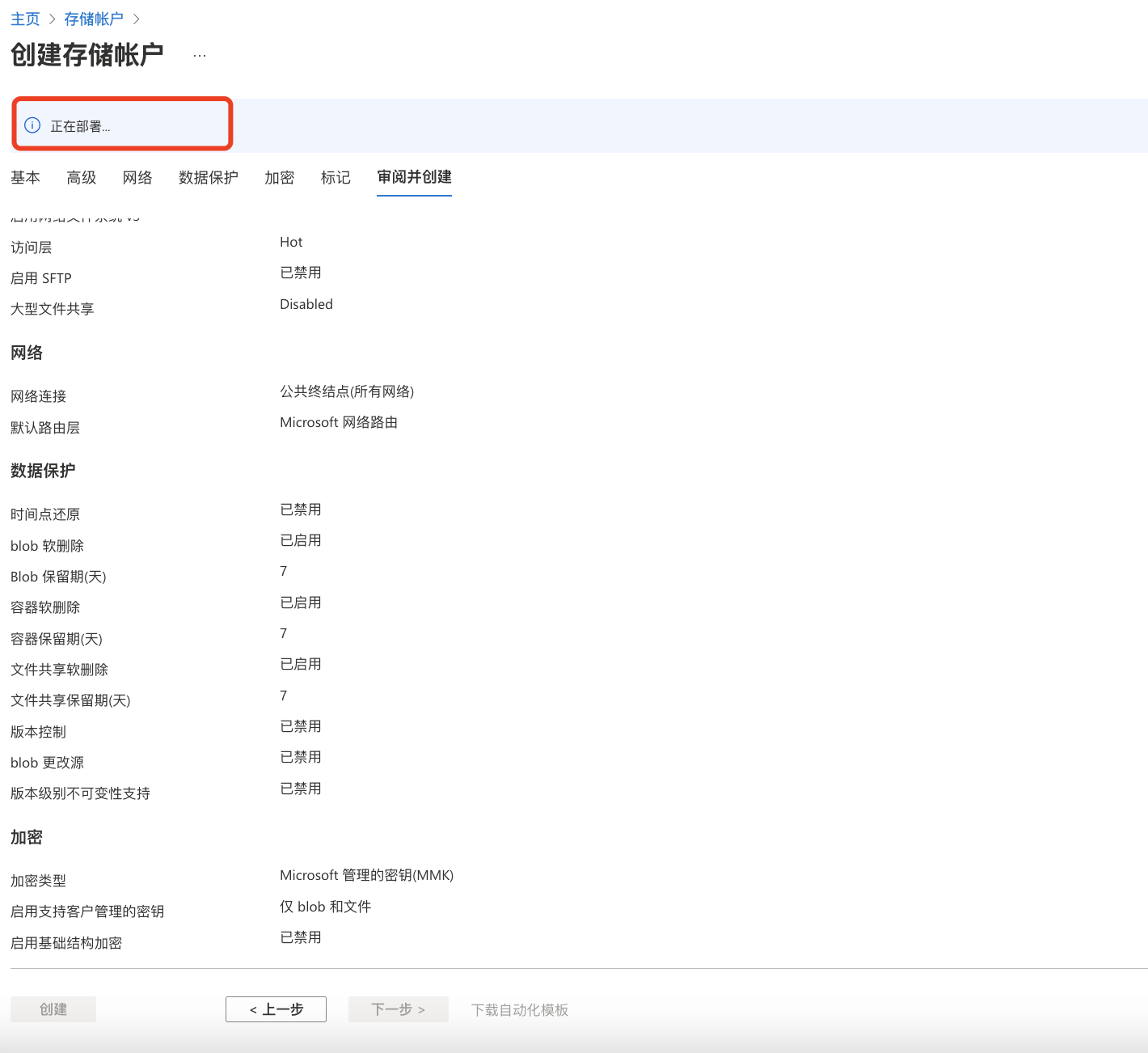Screen dimensions: 1148x1053
Task: Click the 仅 blob 和文件 value
Action: [x=326, y=907]
